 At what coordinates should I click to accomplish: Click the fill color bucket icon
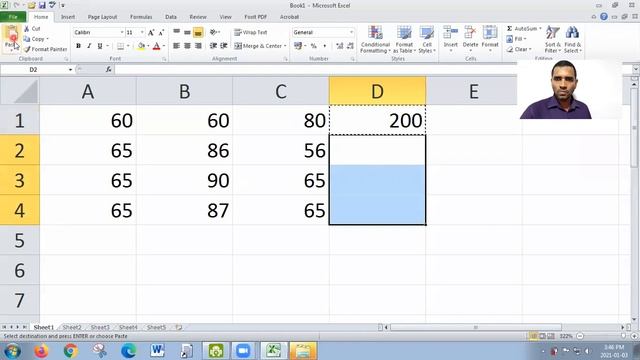(x=141, y=46)
